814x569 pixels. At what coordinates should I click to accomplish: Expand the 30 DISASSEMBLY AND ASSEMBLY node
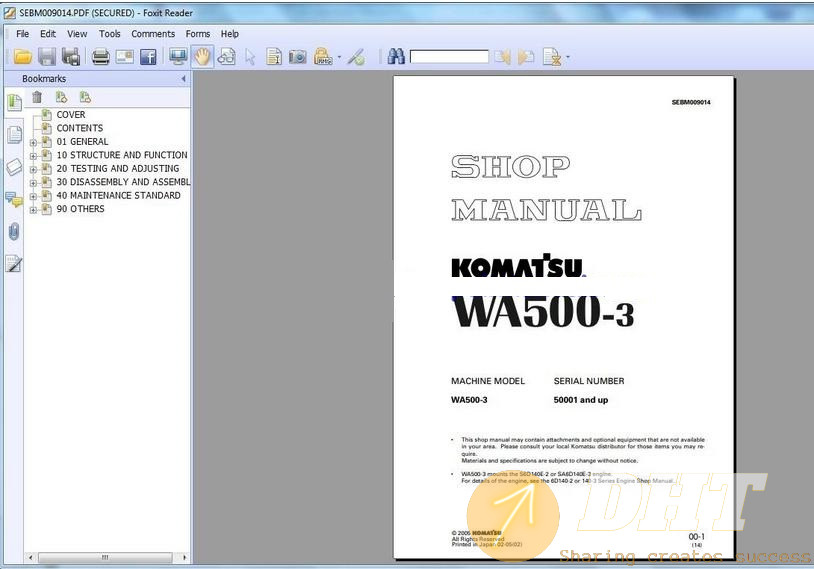click(33, 183)
